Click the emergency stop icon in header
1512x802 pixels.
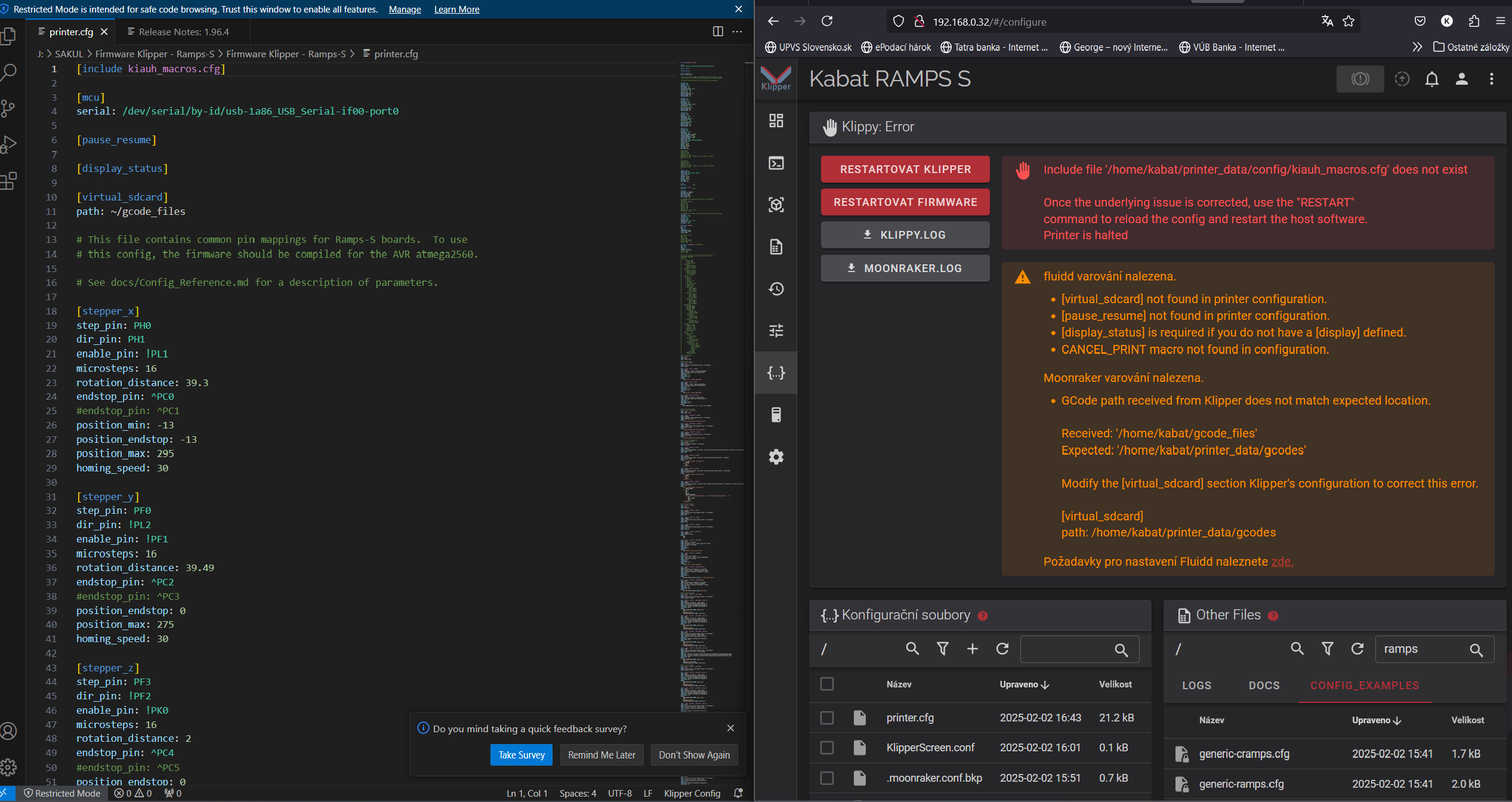click(x=1360, y=79)
